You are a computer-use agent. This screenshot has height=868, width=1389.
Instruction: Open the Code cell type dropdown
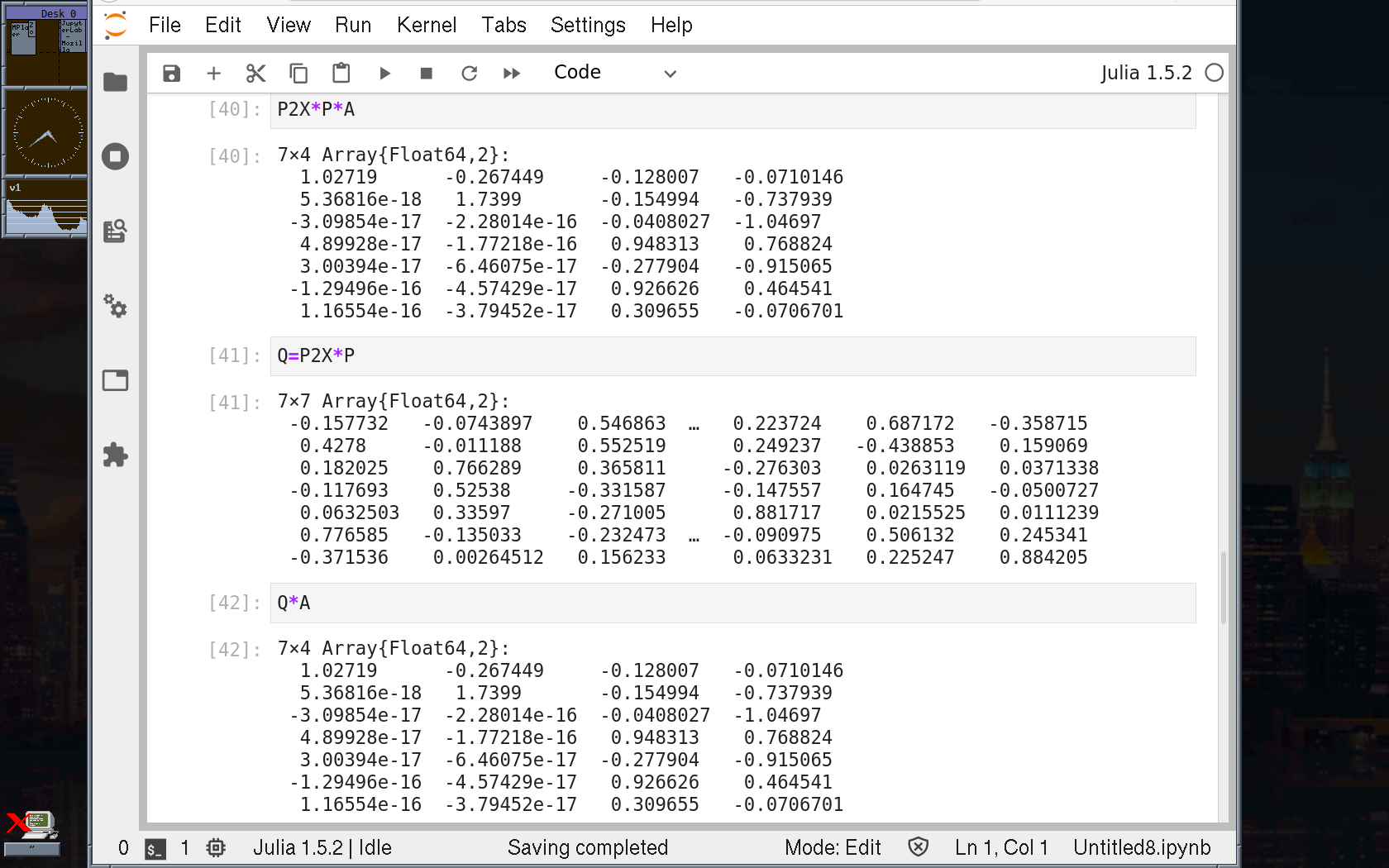tap(614, 73)
